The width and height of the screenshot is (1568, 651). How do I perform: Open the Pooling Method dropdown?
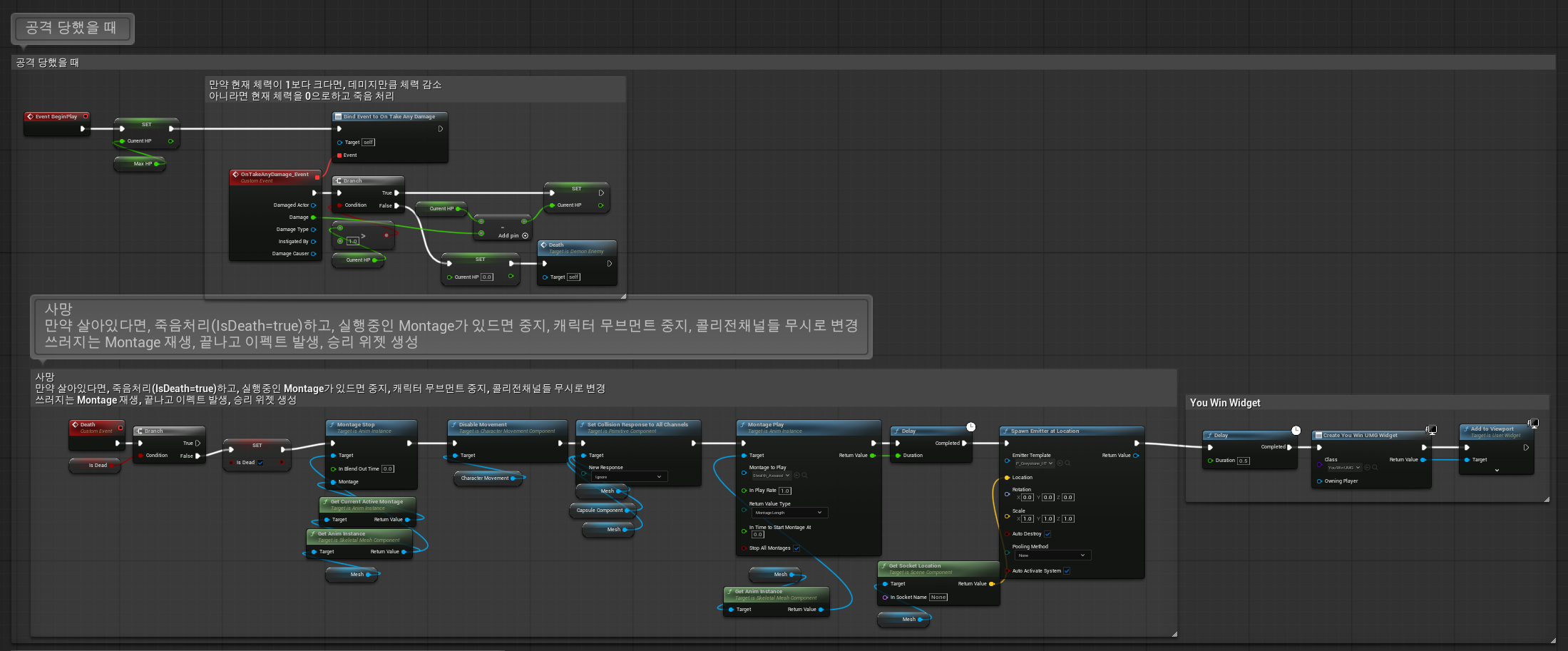coord(1052,555)
